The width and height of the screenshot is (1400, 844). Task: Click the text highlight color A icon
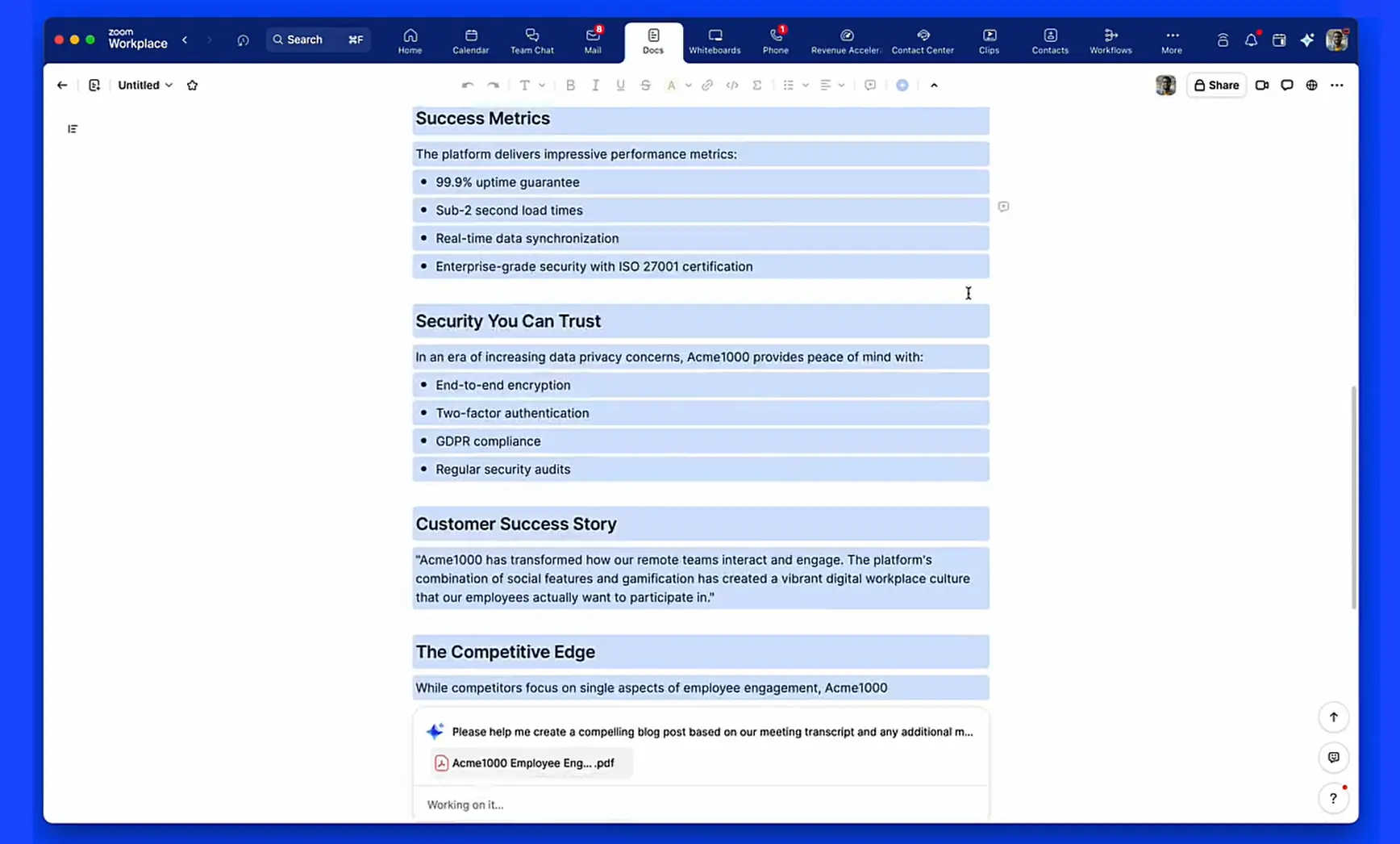[671, 85]
